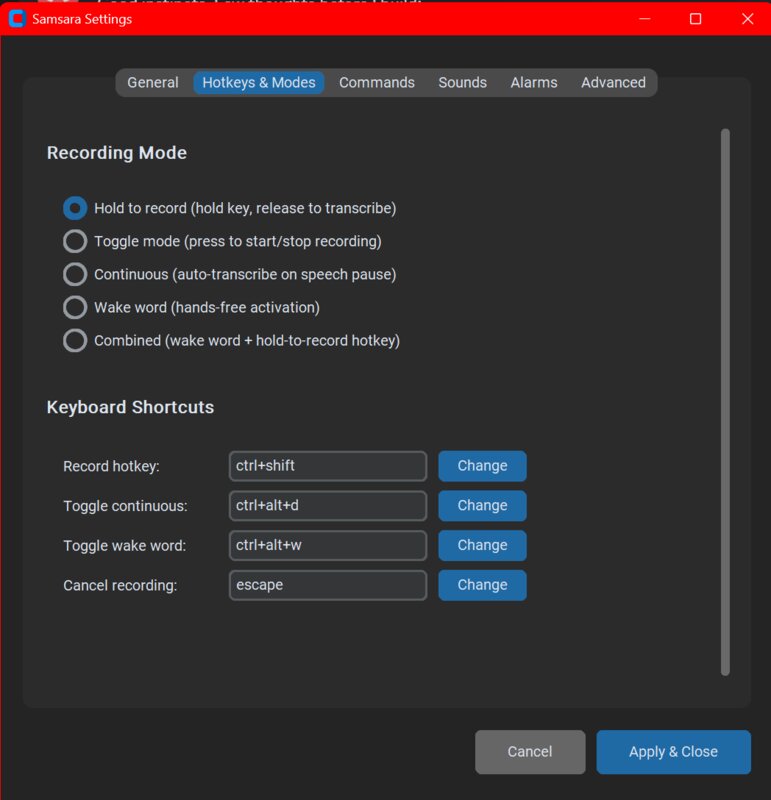Click the 'Record hotkey:' label
The height and width of the screenshot is (800, 771).
111,466
